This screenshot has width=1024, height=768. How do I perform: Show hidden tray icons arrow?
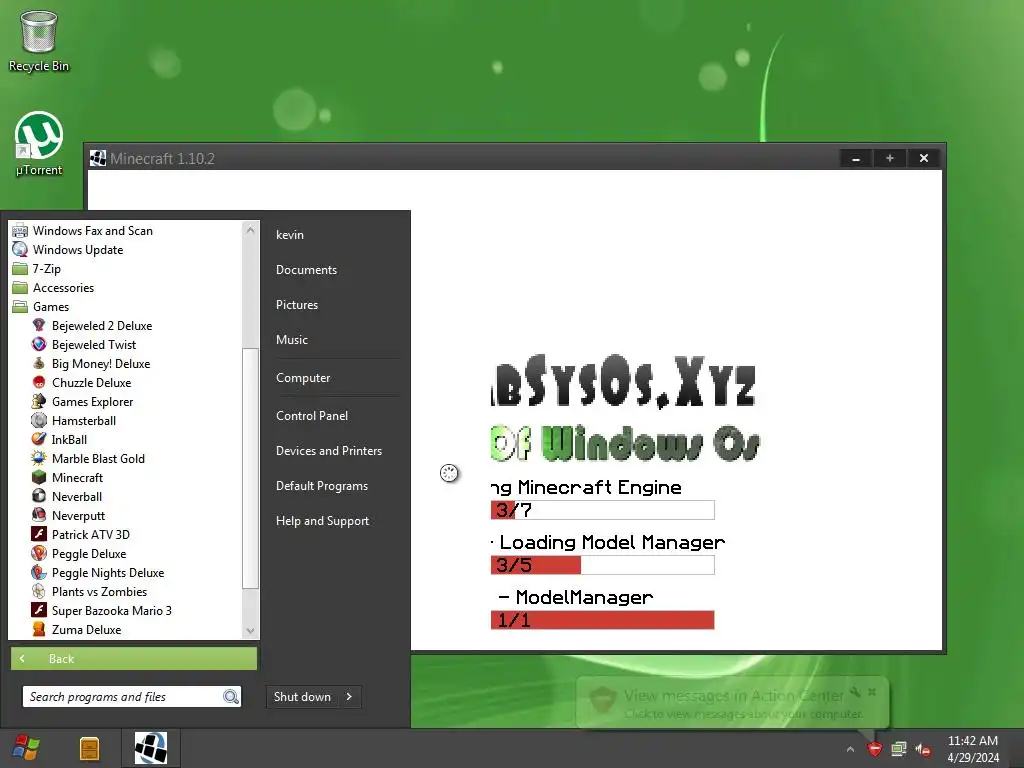pos(850,749)
